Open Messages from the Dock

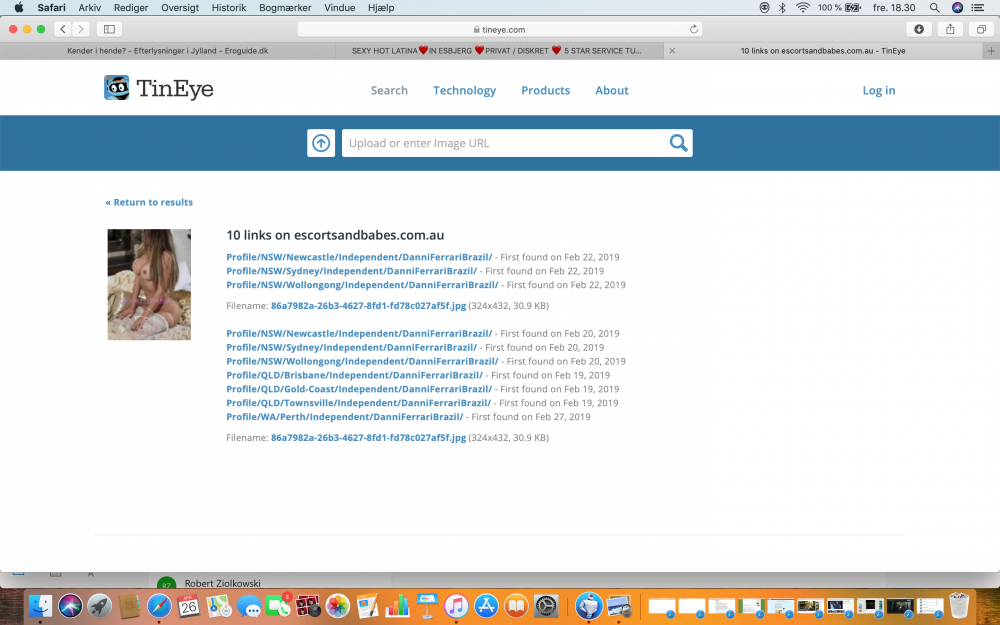(249, 605)
